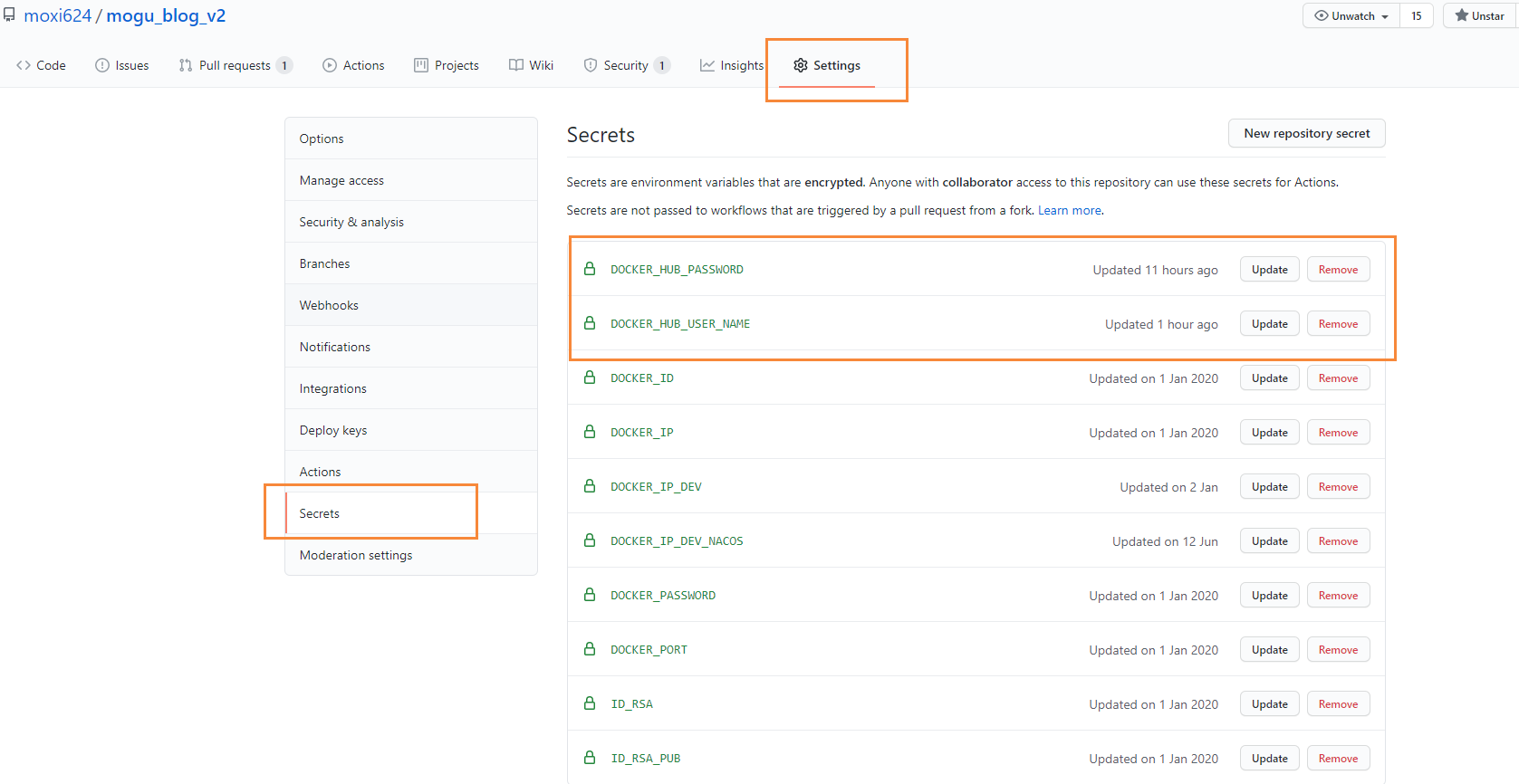
Task: Remove the DOCKER_IP_DEV_NACOS secret
Action: tap(1338, 540)
